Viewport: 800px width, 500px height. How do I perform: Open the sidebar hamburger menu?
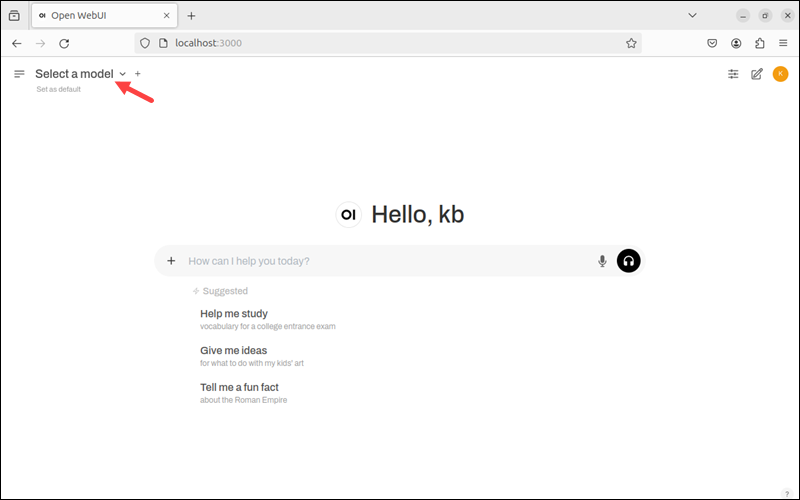[19, 74]
